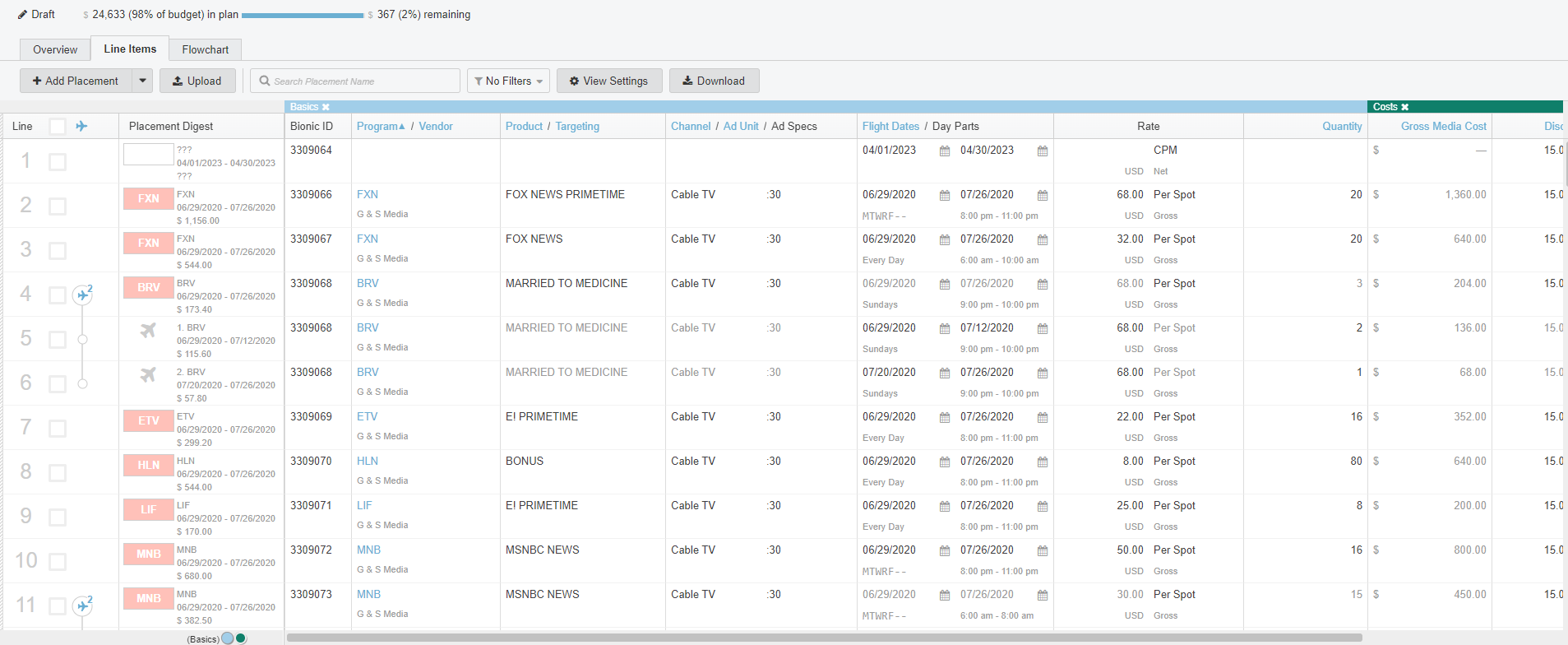Click the airplane flight icon in Line header
The image size is (1568, 645).
(x=81, y=126)
